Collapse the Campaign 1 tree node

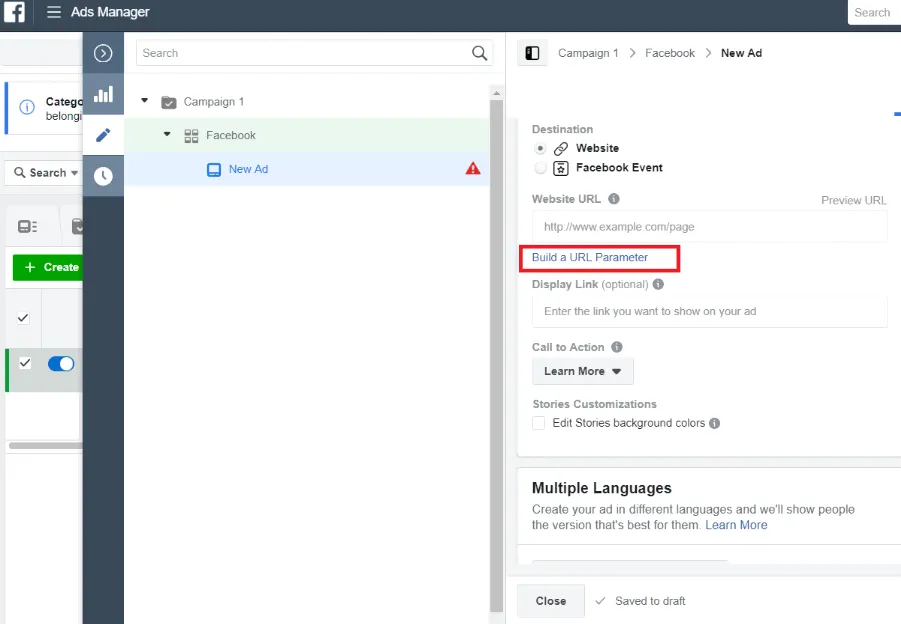144,101
